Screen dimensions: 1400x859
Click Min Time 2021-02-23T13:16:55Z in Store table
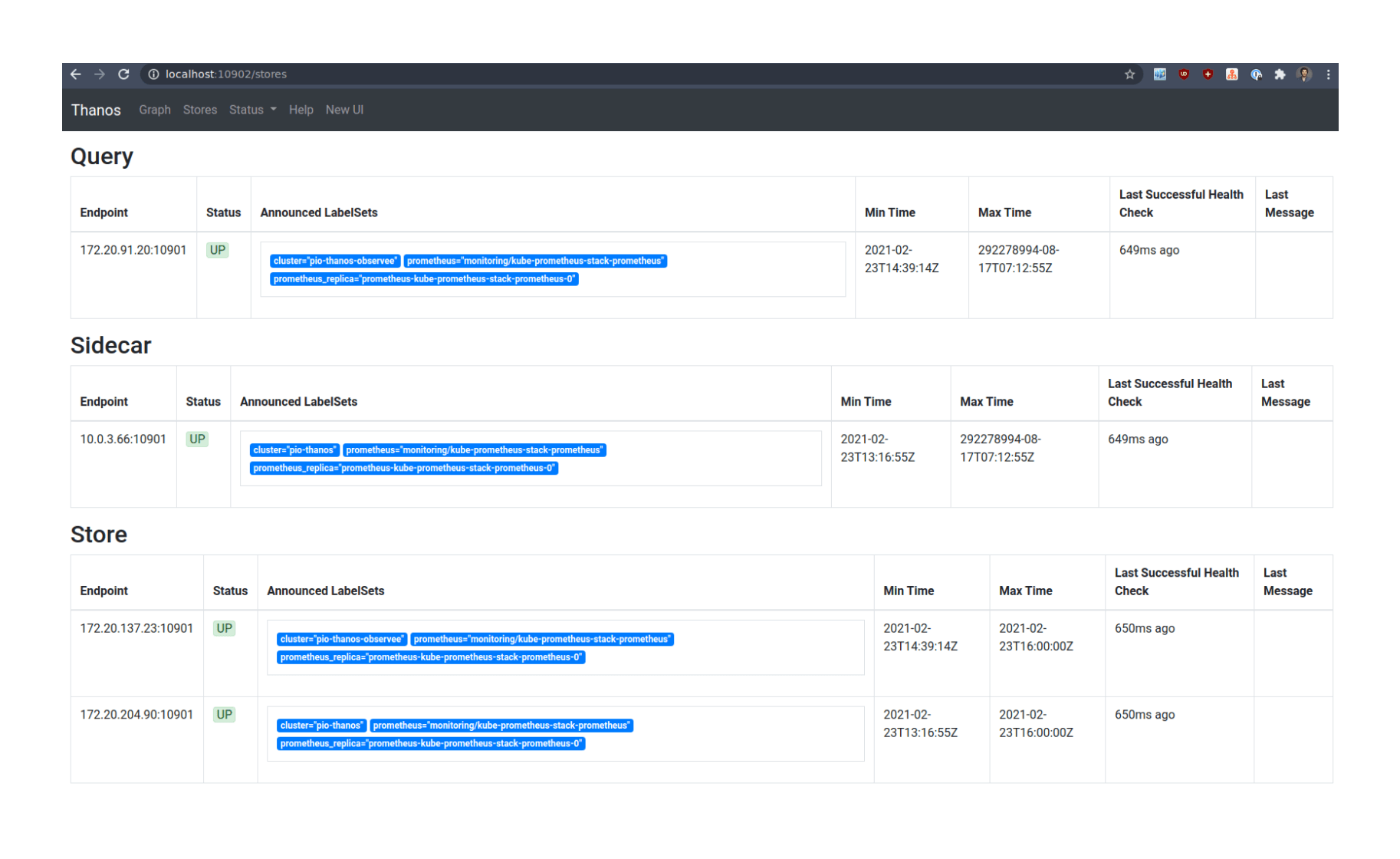coord(921,724)
